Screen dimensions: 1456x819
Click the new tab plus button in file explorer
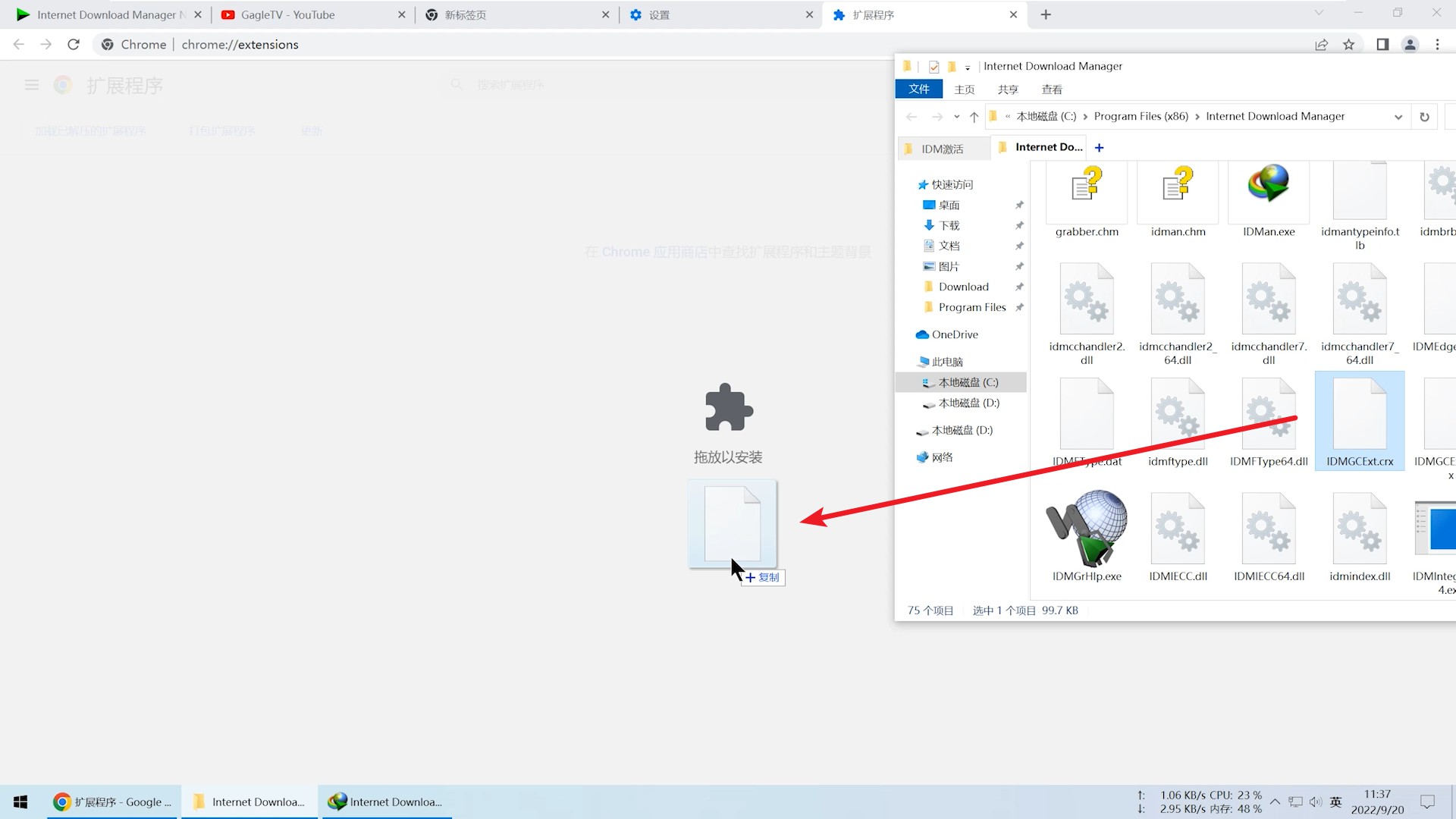1099,147
